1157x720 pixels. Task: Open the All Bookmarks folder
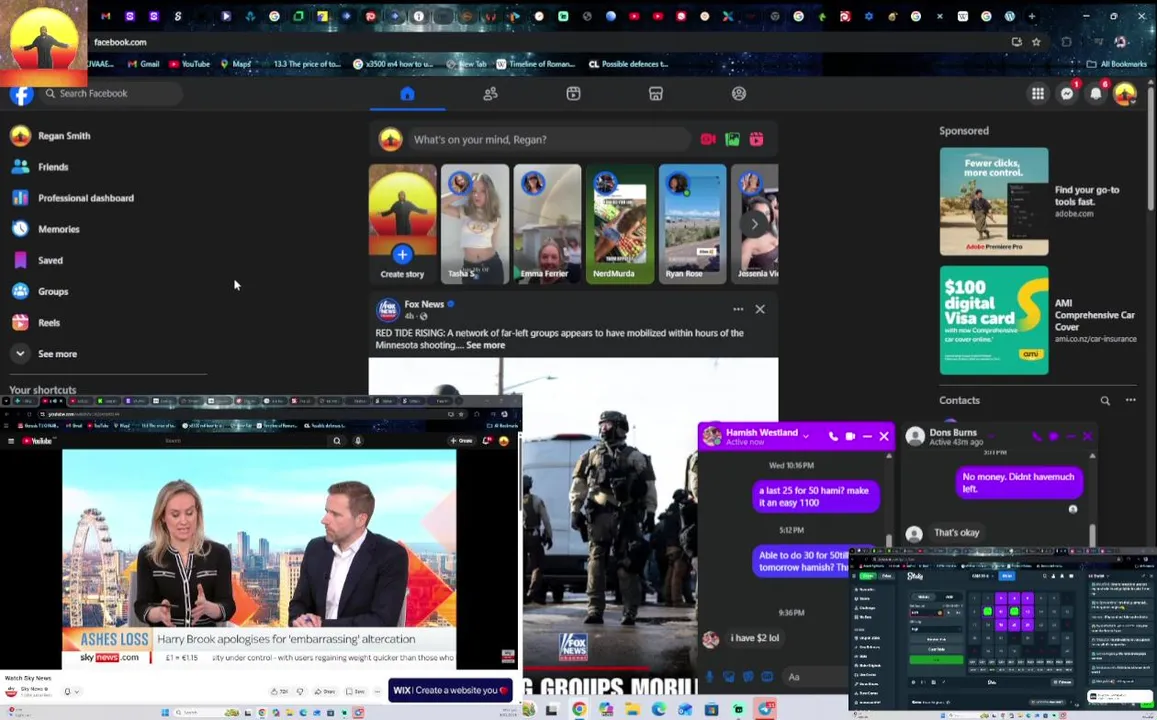point(1117,64)
